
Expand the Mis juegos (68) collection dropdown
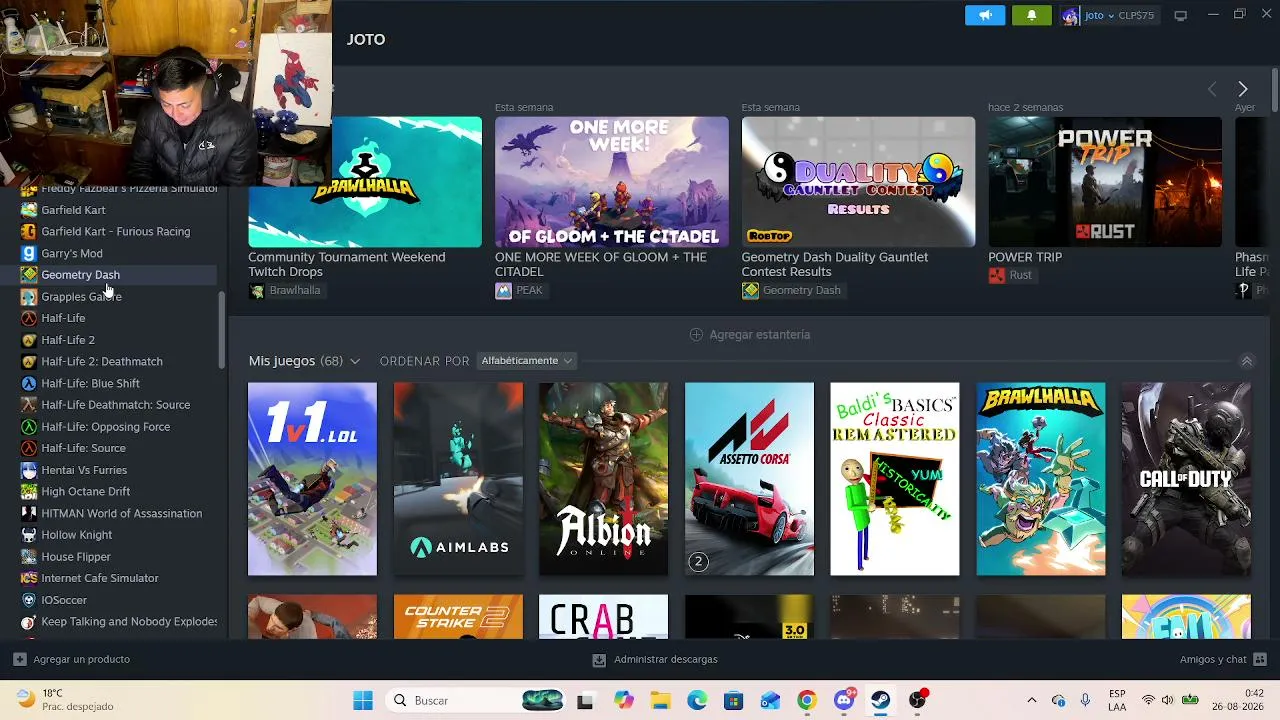pyautogui.click(x=354, y=361)
